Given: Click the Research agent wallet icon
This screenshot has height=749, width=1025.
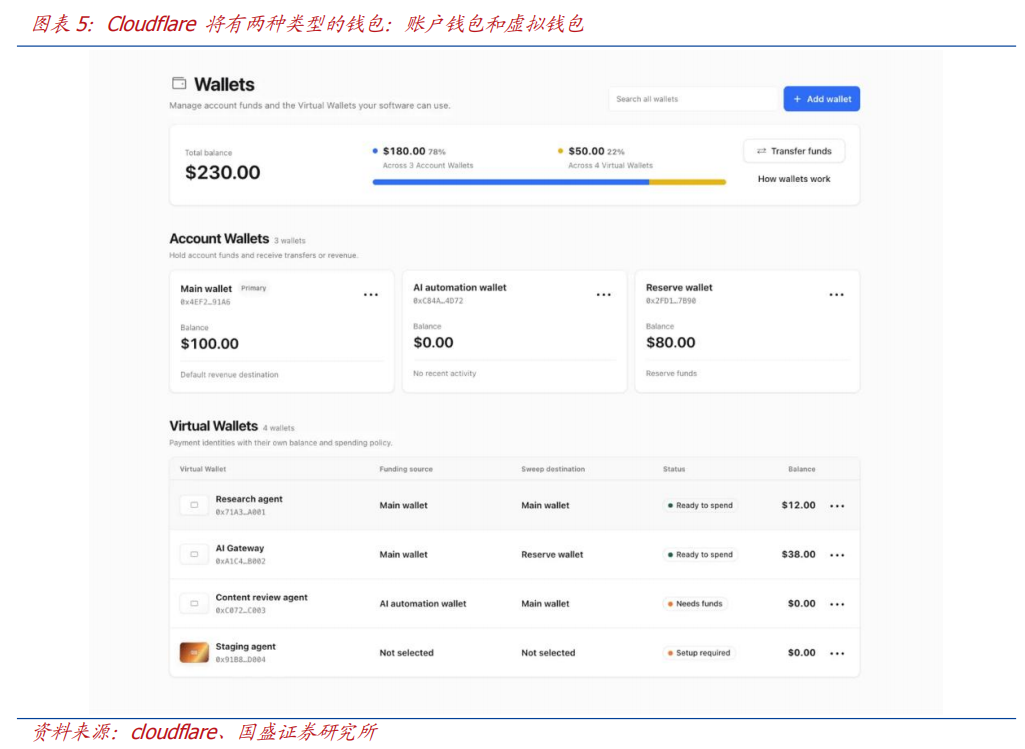Looking at the screenshot, I should pos(194,505).
